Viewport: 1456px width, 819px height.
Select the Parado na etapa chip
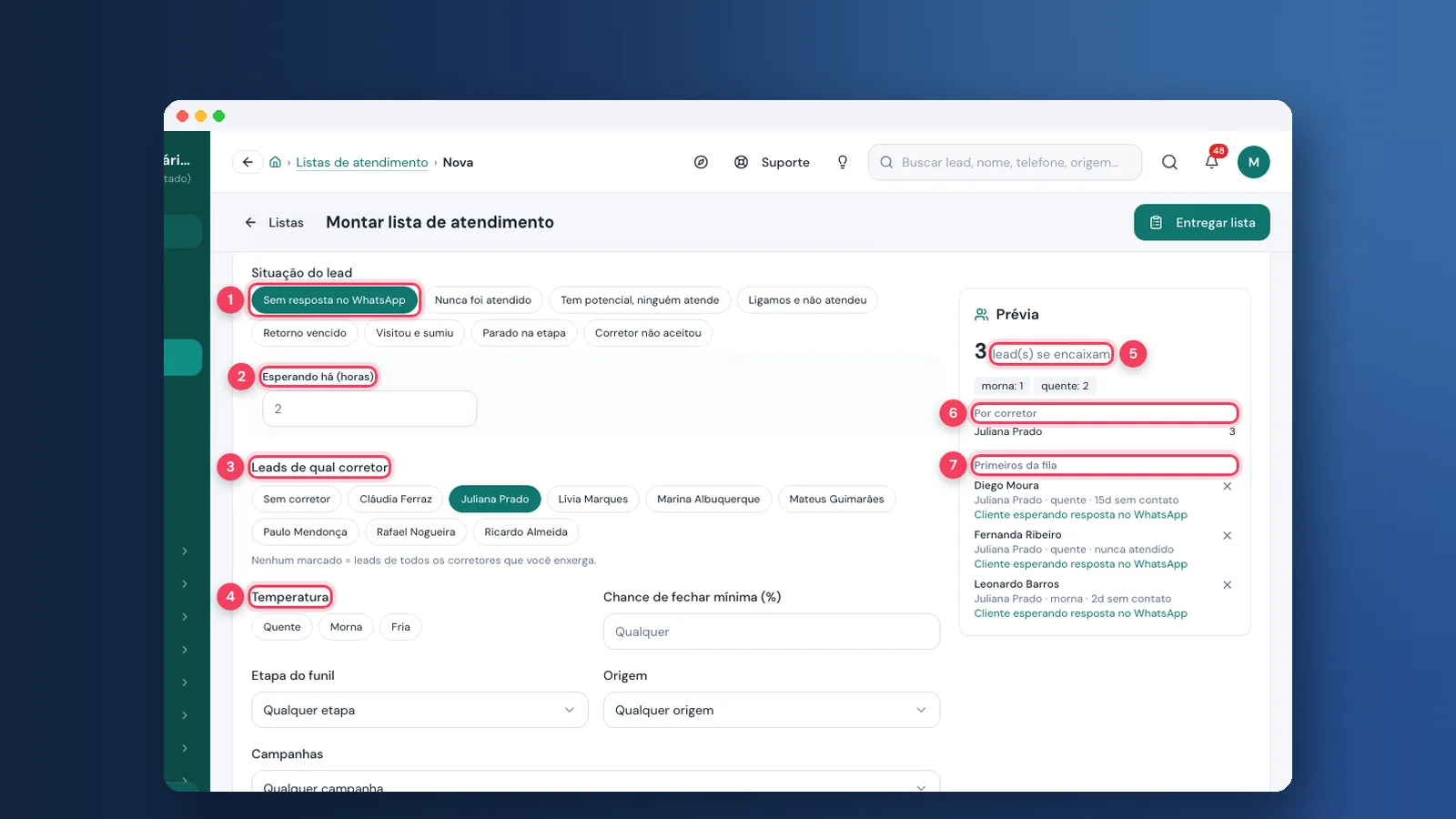point(524,333)
